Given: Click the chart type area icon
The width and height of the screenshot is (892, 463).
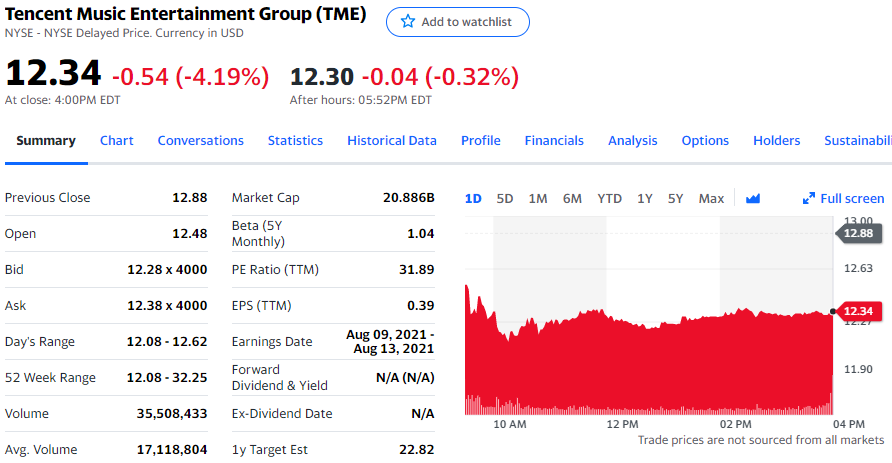Looking at the screenshot, I should (x=753, y=199).
